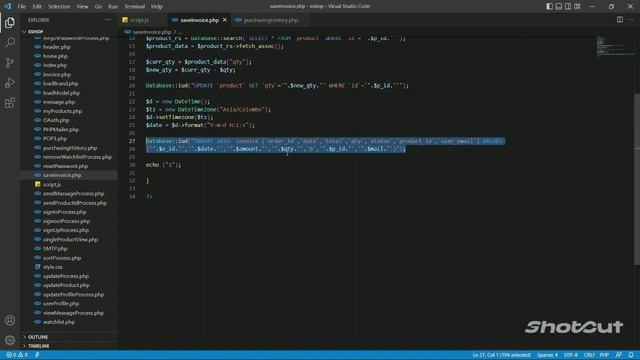Click the notifications bell in status bar
This screenshot has height=360, width=640.
tap(631, 355)
